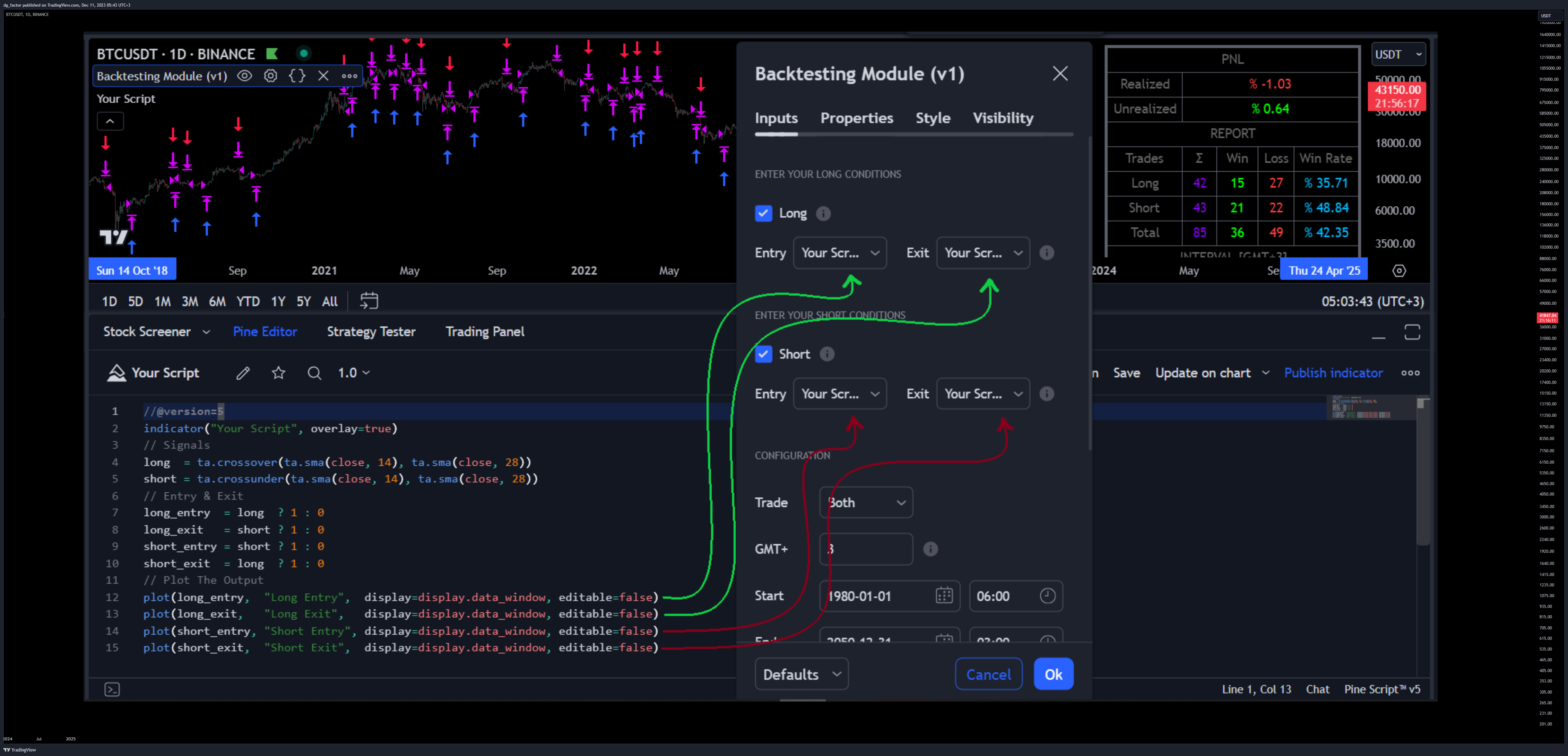
Task: Open the Defaults dropdown
Action: pyautogui.click(x=802, y=675)
